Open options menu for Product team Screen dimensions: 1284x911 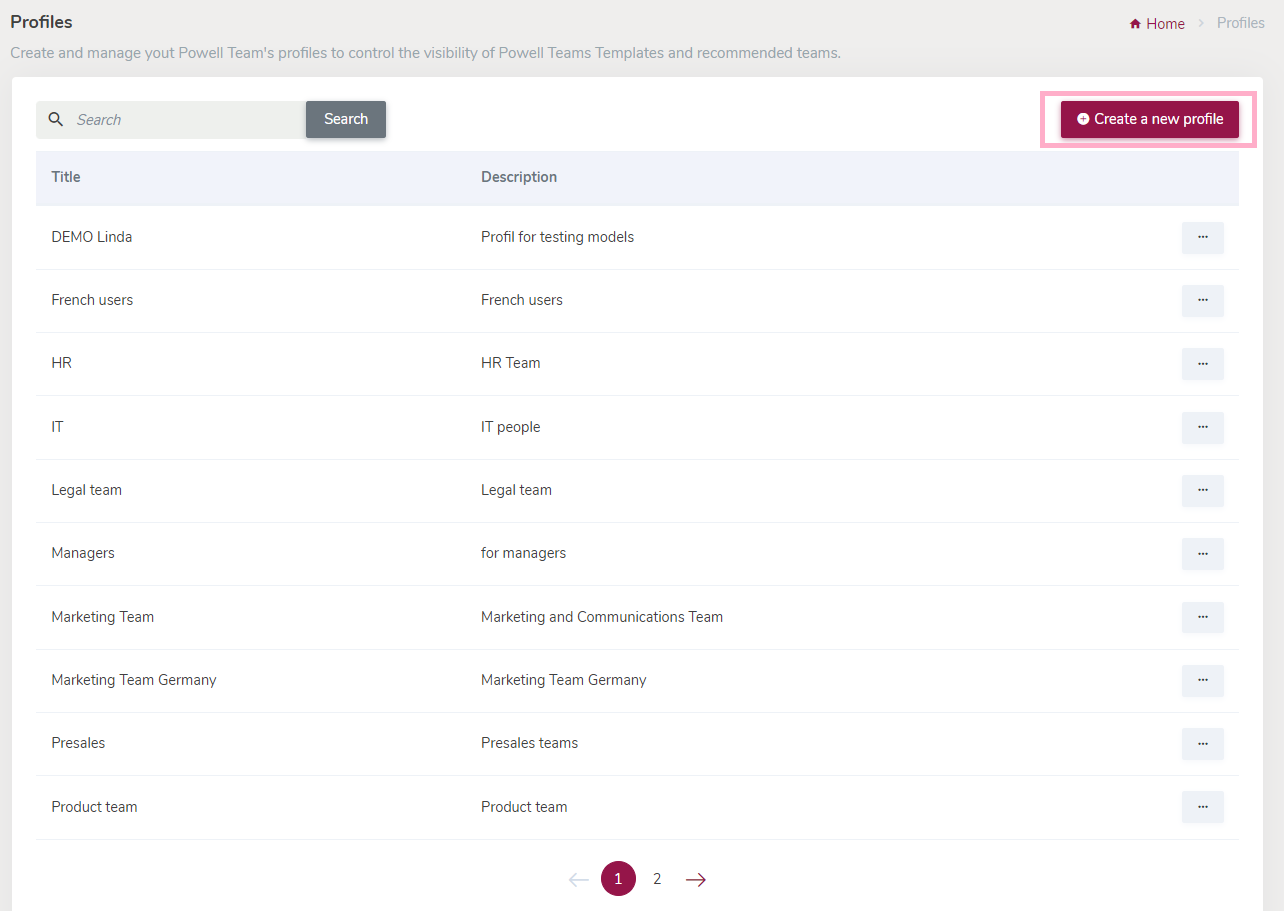pos(1203,807)
